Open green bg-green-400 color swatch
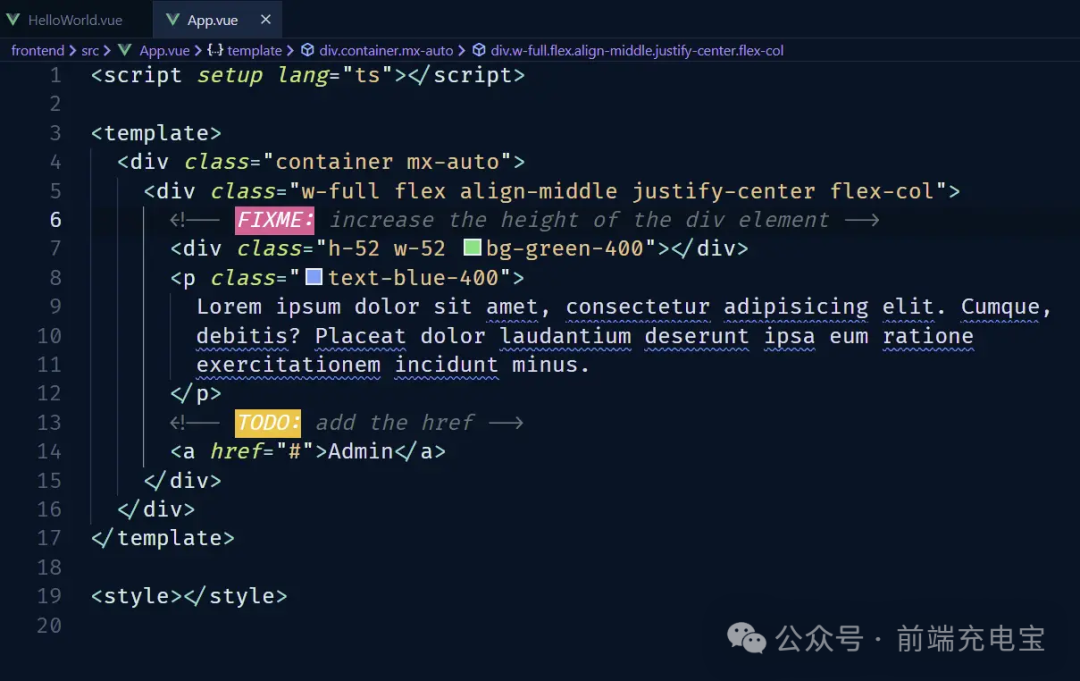This screenshot has height=681, width=1080. point(472,247)
